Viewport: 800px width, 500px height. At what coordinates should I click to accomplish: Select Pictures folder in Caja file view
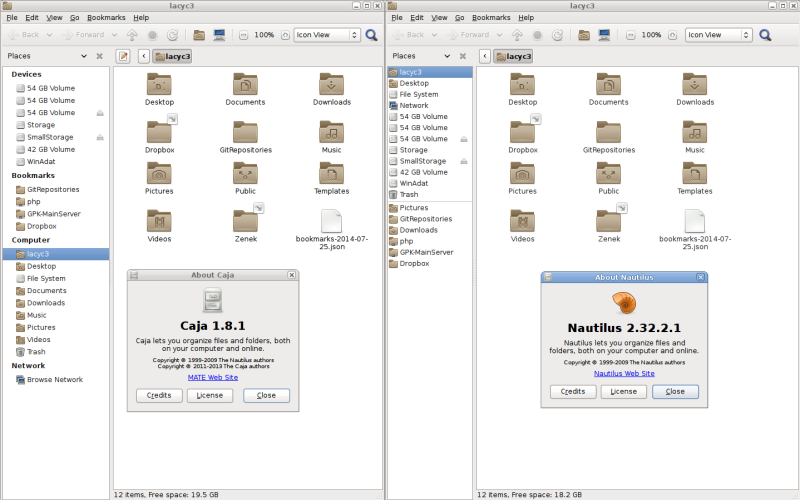(159, 178)
